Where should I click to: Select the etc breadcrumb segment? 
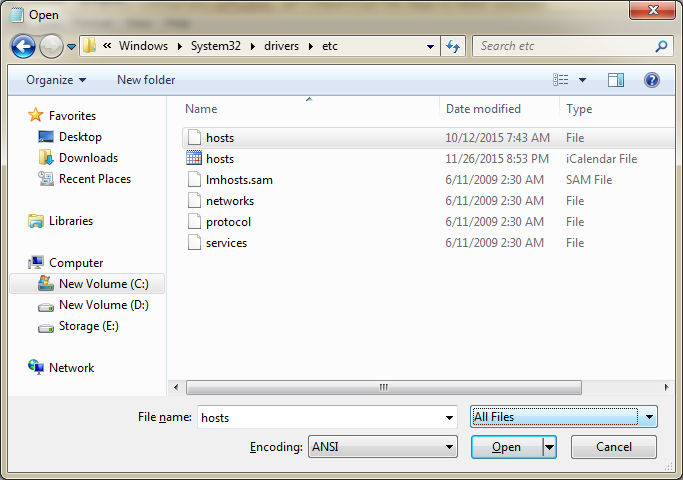tap(330, 46)
